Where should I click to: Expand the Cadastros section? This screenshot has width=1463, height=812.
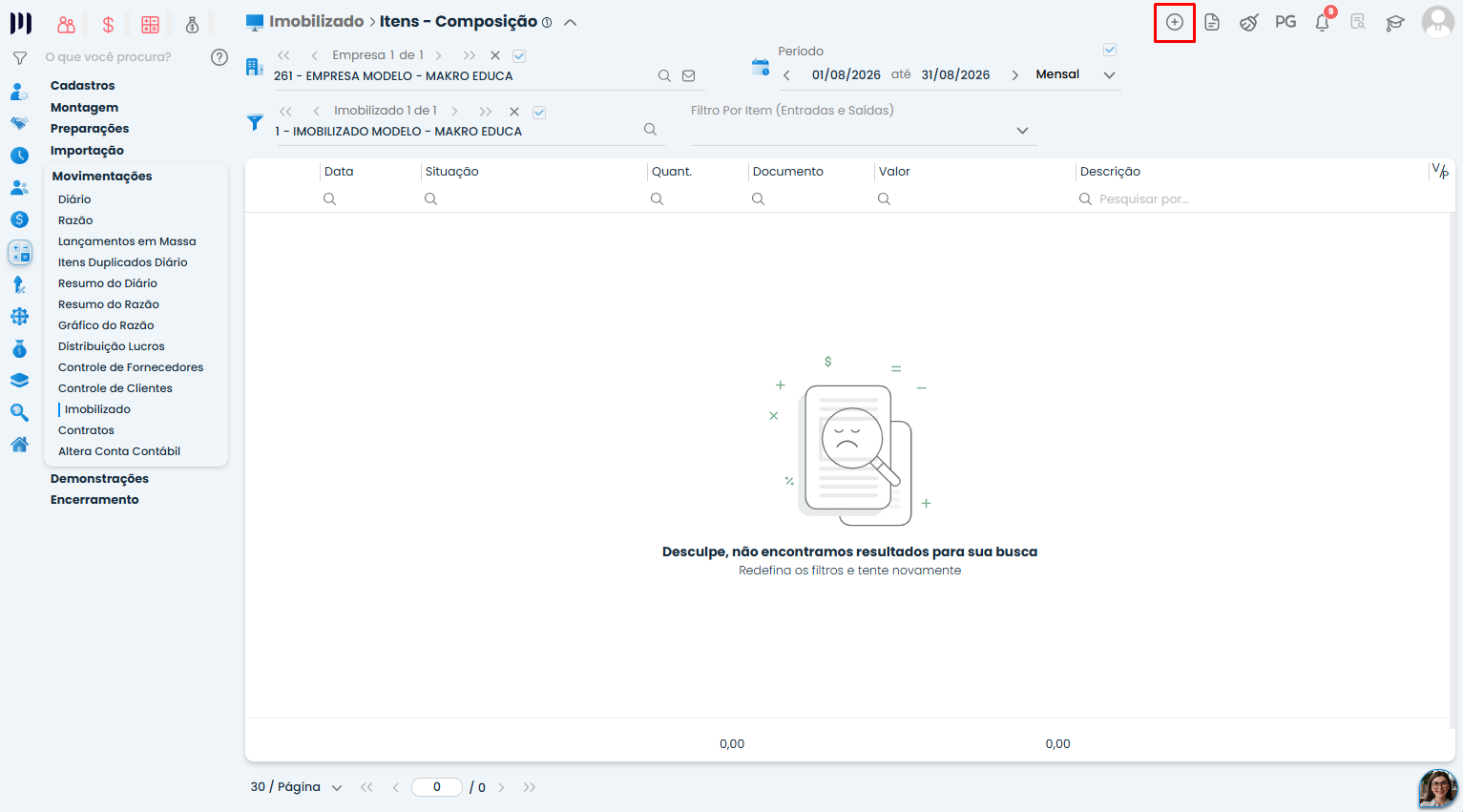click(82, 86)
